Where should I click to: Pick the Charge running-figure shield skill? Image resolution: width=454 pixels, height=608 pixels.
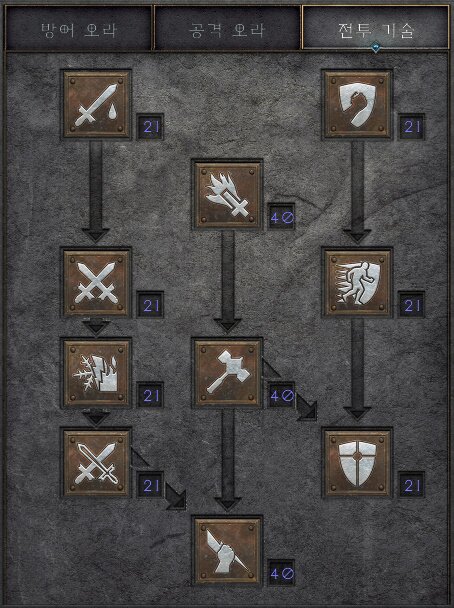coord(357,282)
